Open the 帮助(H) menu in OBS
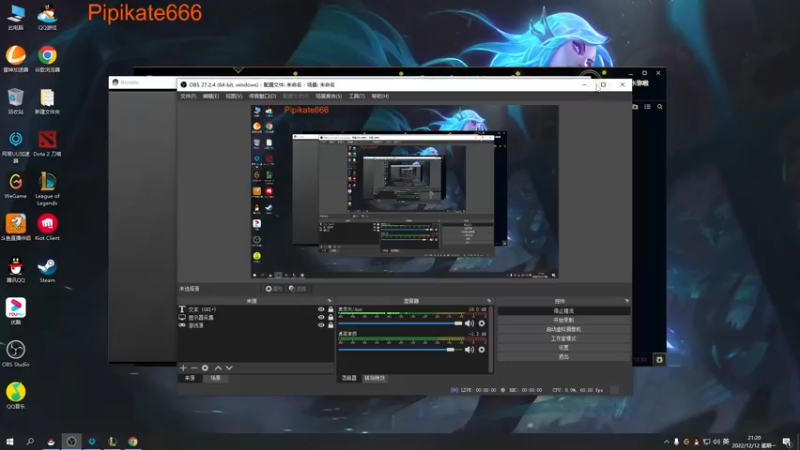 click(x=380, y=96)
